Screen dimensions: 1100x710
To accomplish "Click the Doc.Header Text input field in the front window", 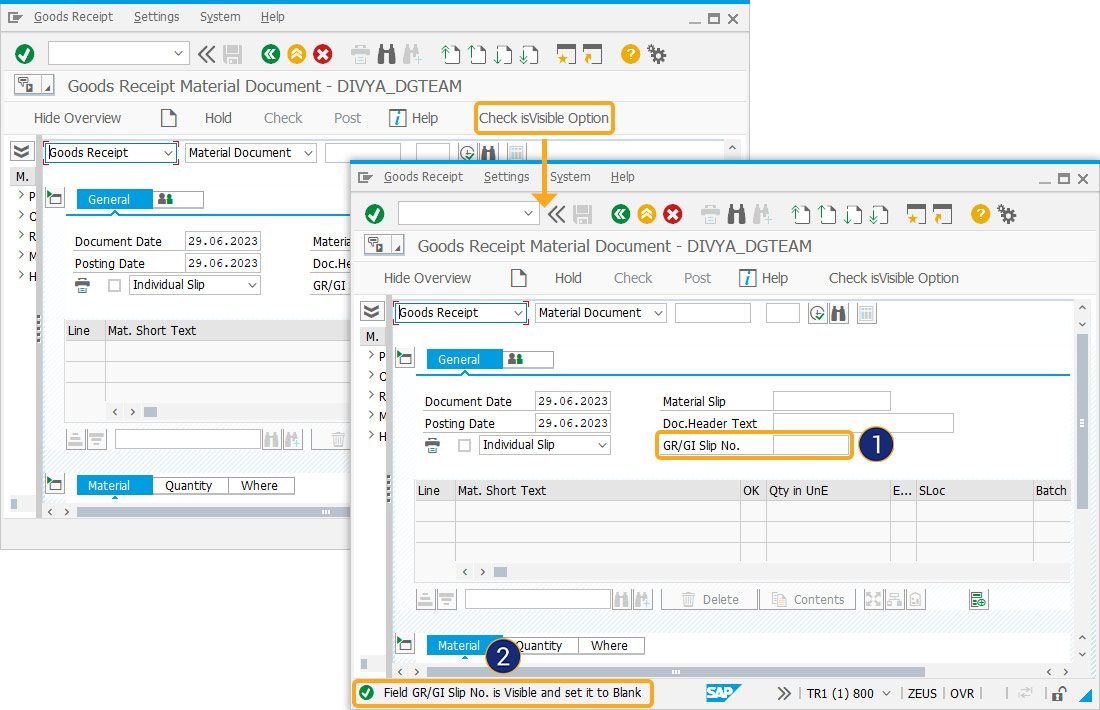I will coord(863,423).
